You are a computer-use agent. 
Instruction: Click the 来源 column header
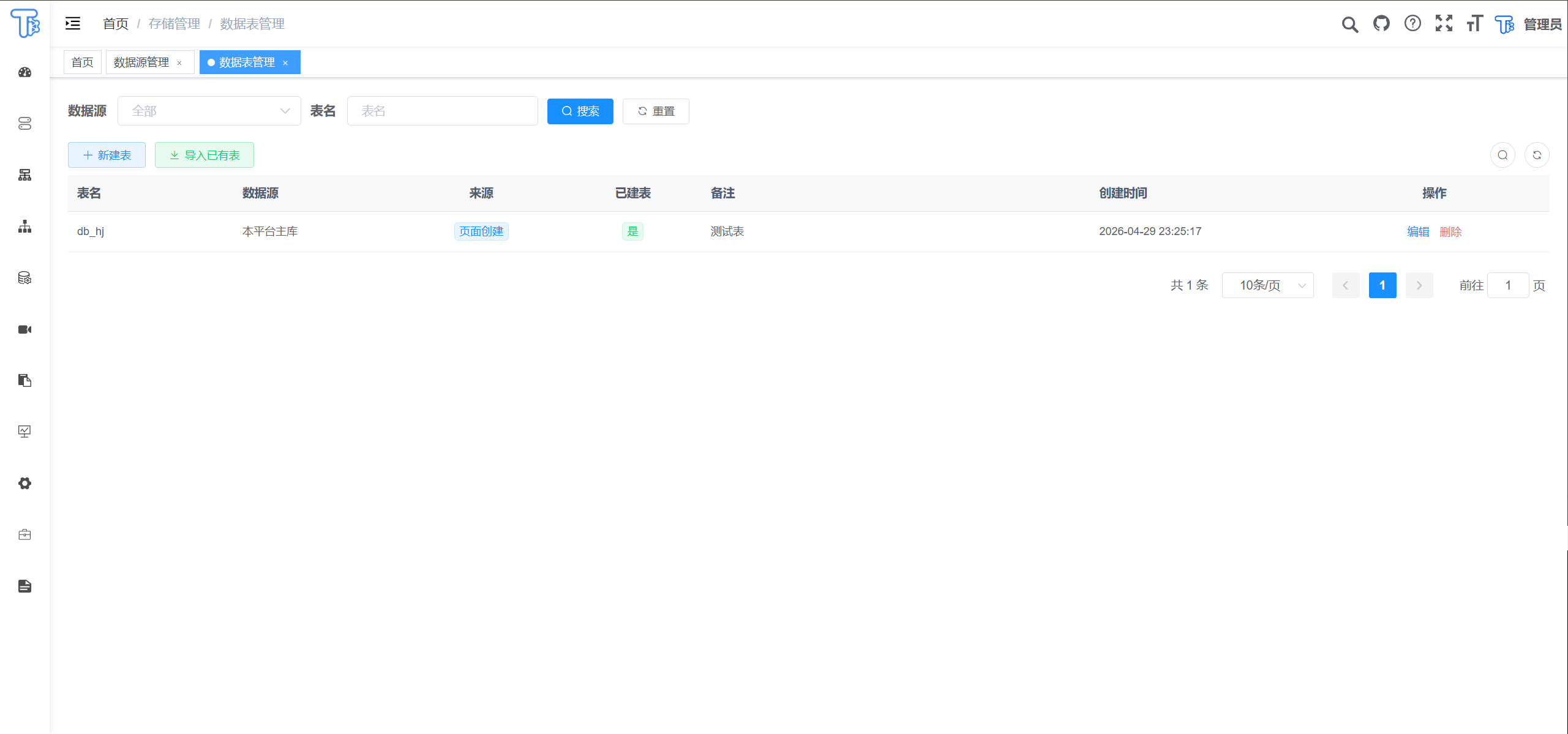click(481, 193)
